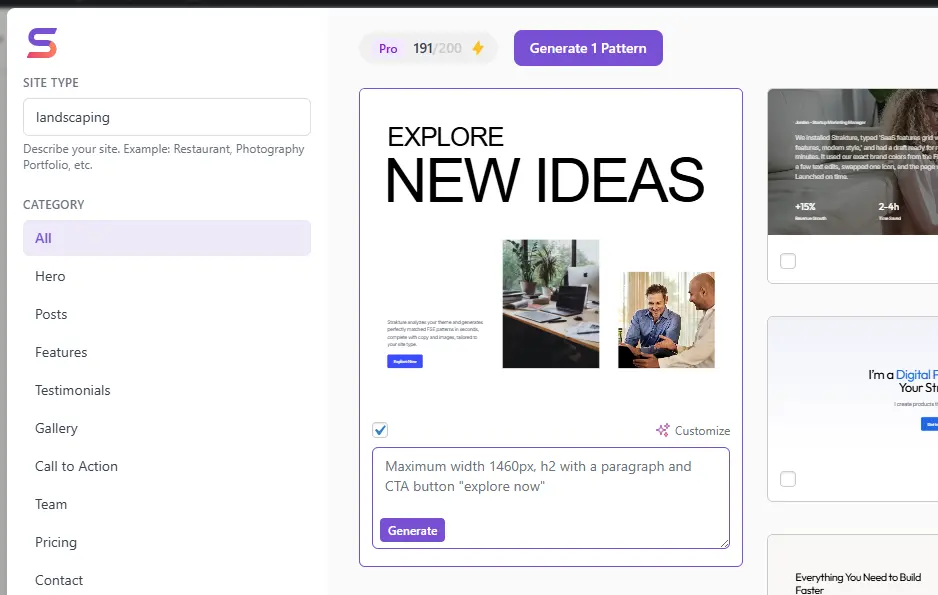Viewport: 938px width, 595px height.
Task: Click the Strukture logo icon
Action: (x=42, y=43)
